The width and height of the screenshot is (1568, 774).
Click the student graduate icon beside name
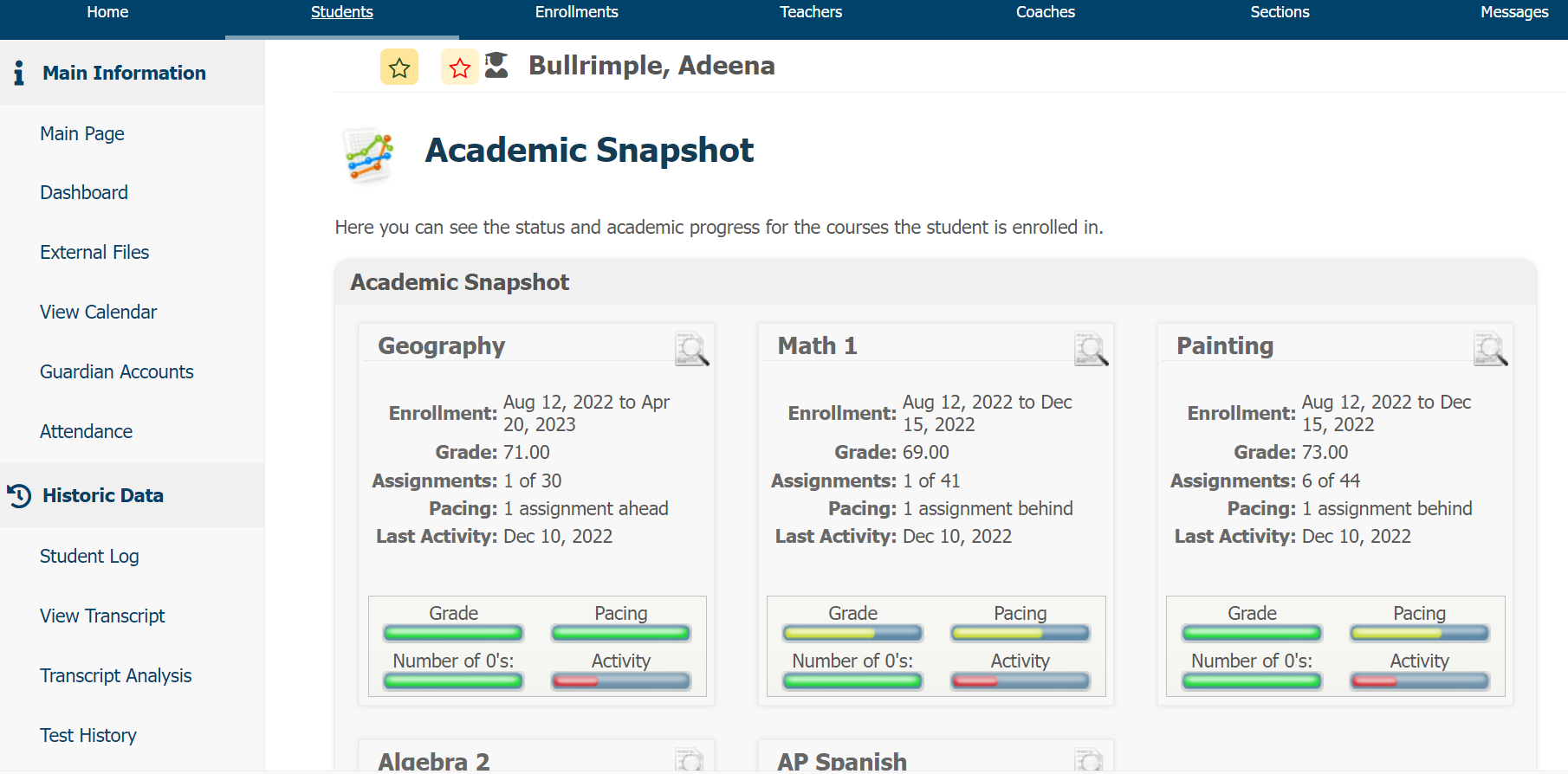pos(496,65)
